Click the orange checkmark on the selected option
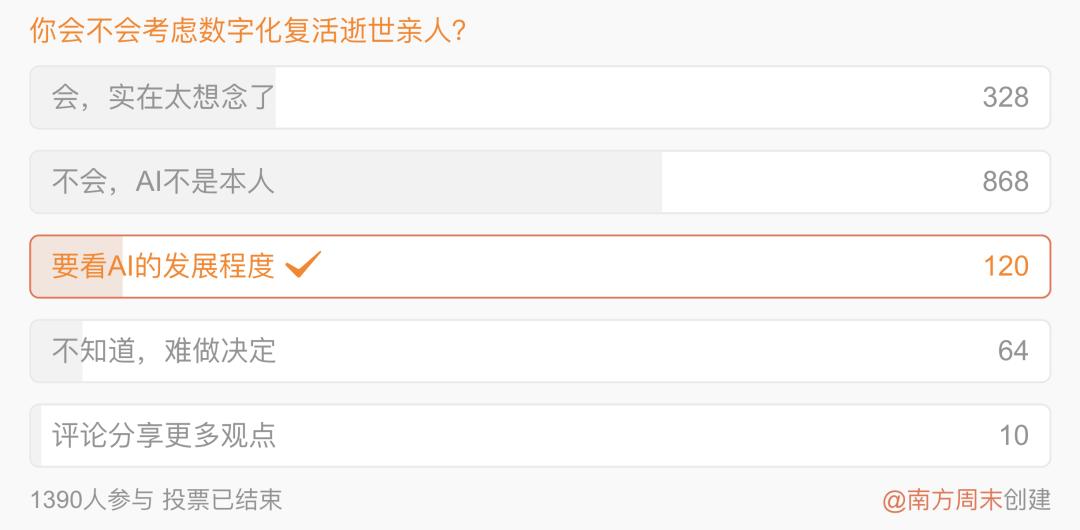 303,265
